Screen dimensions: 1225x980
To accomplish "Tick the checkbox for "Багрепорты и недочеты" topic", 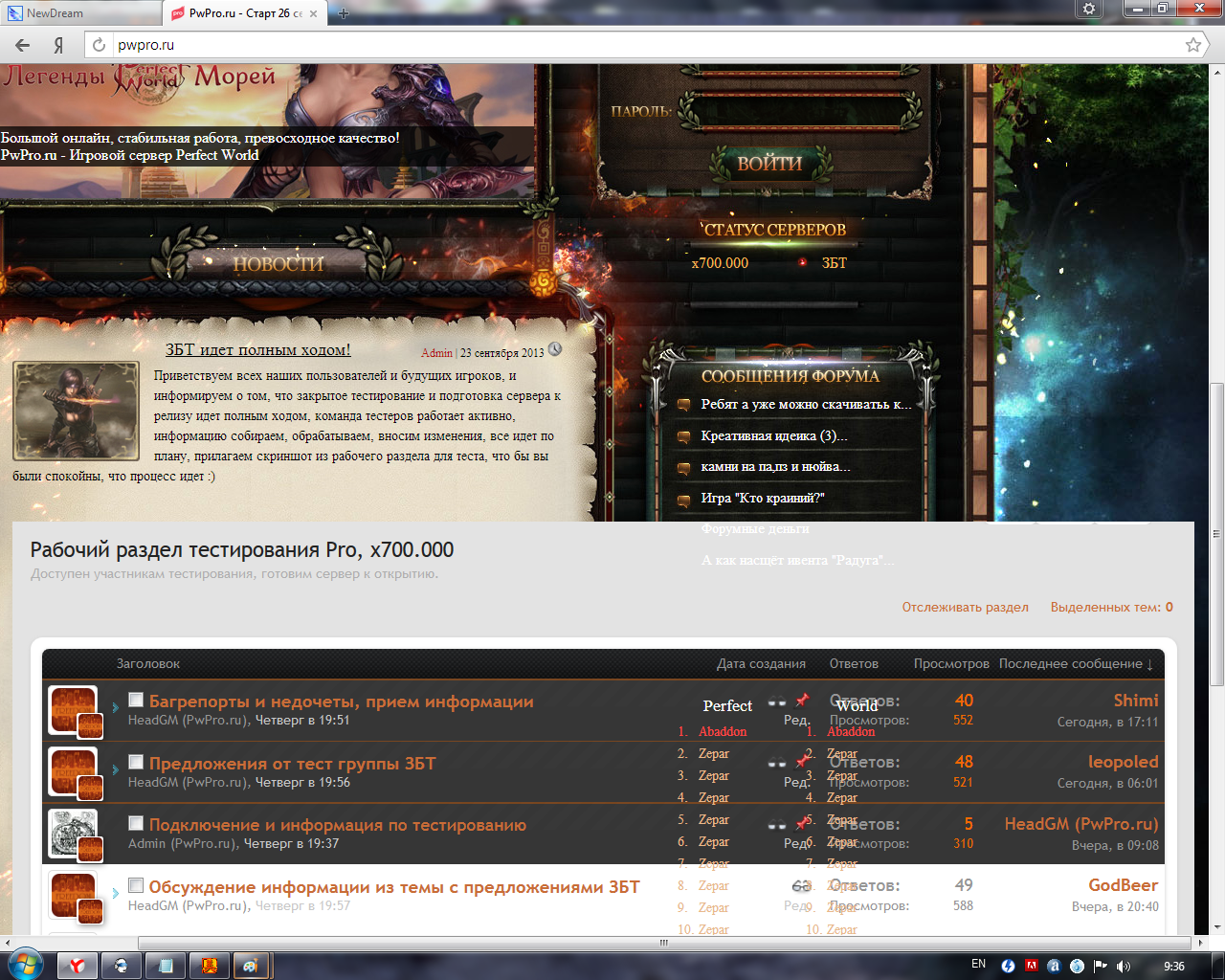I will 136,701.
